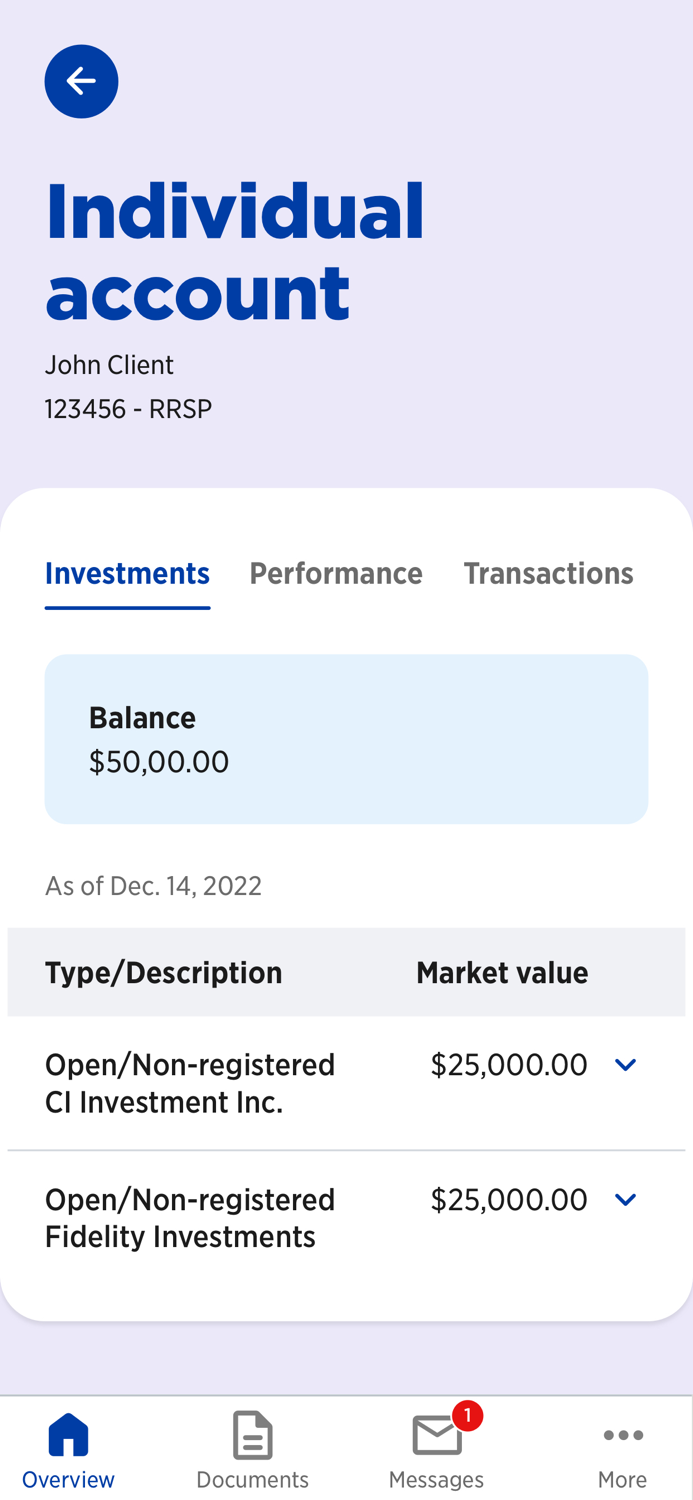
Task: Switch to the Performance tab
Action: (x=336, y=573)
